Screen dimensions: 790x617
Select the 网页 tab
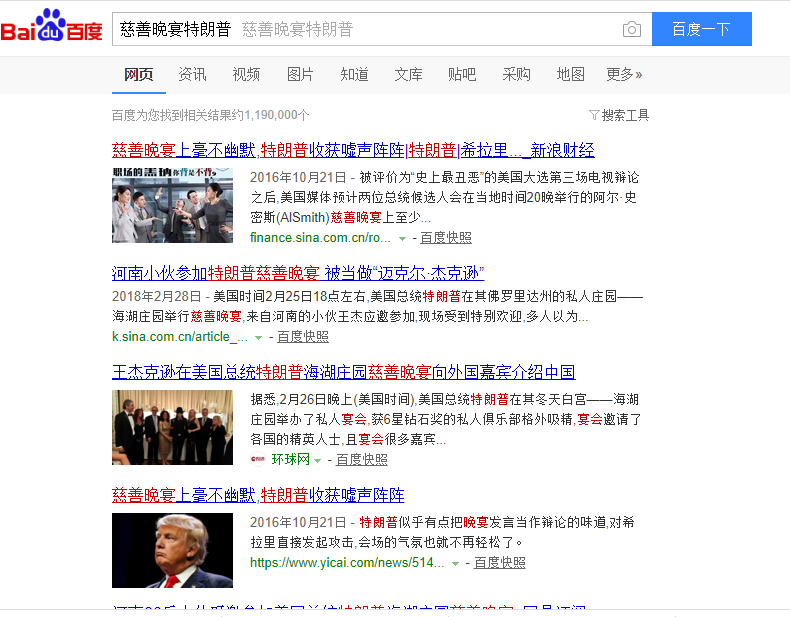tap(139, 75)
